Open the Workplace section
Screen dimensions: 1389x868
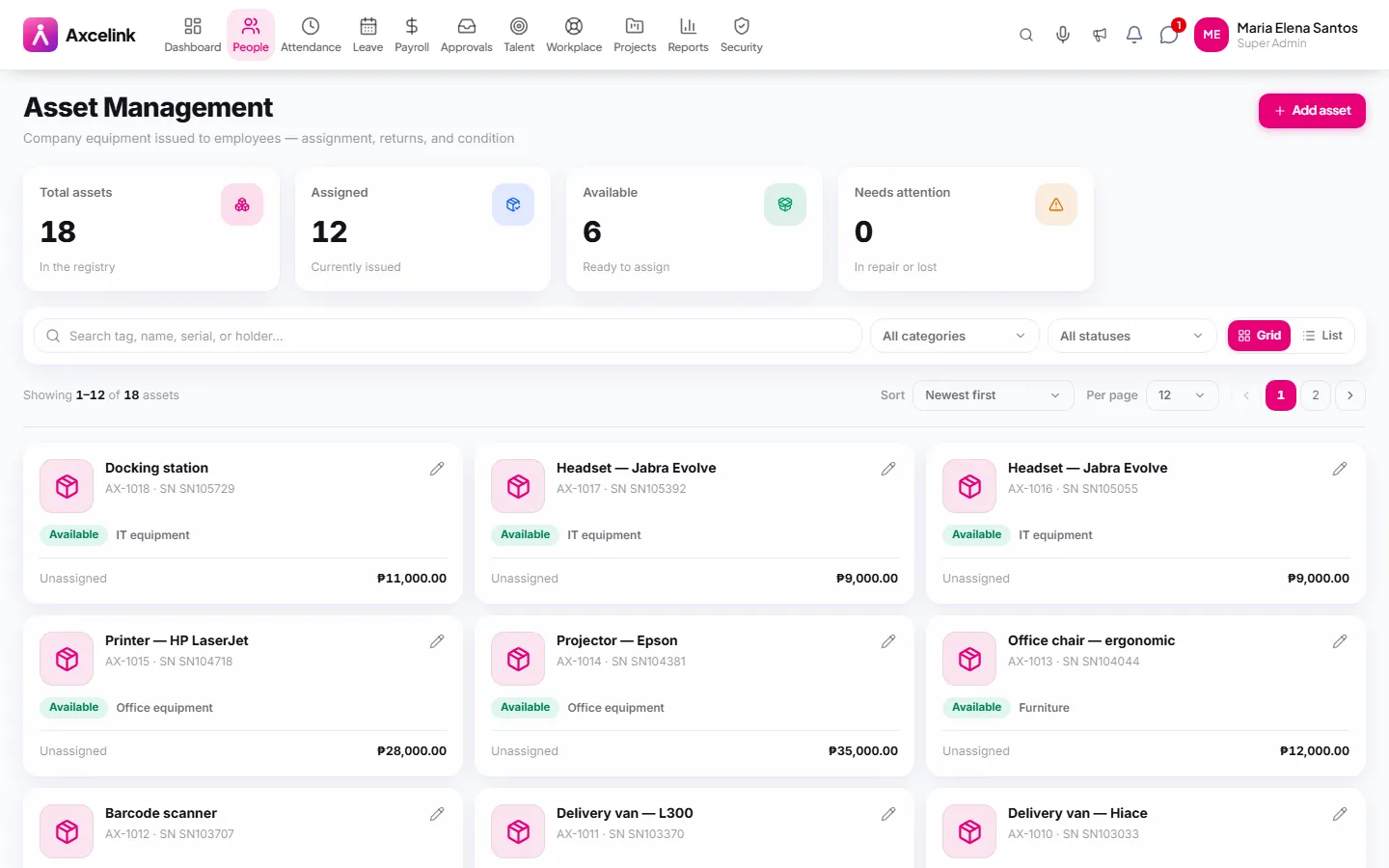(574, 35)
